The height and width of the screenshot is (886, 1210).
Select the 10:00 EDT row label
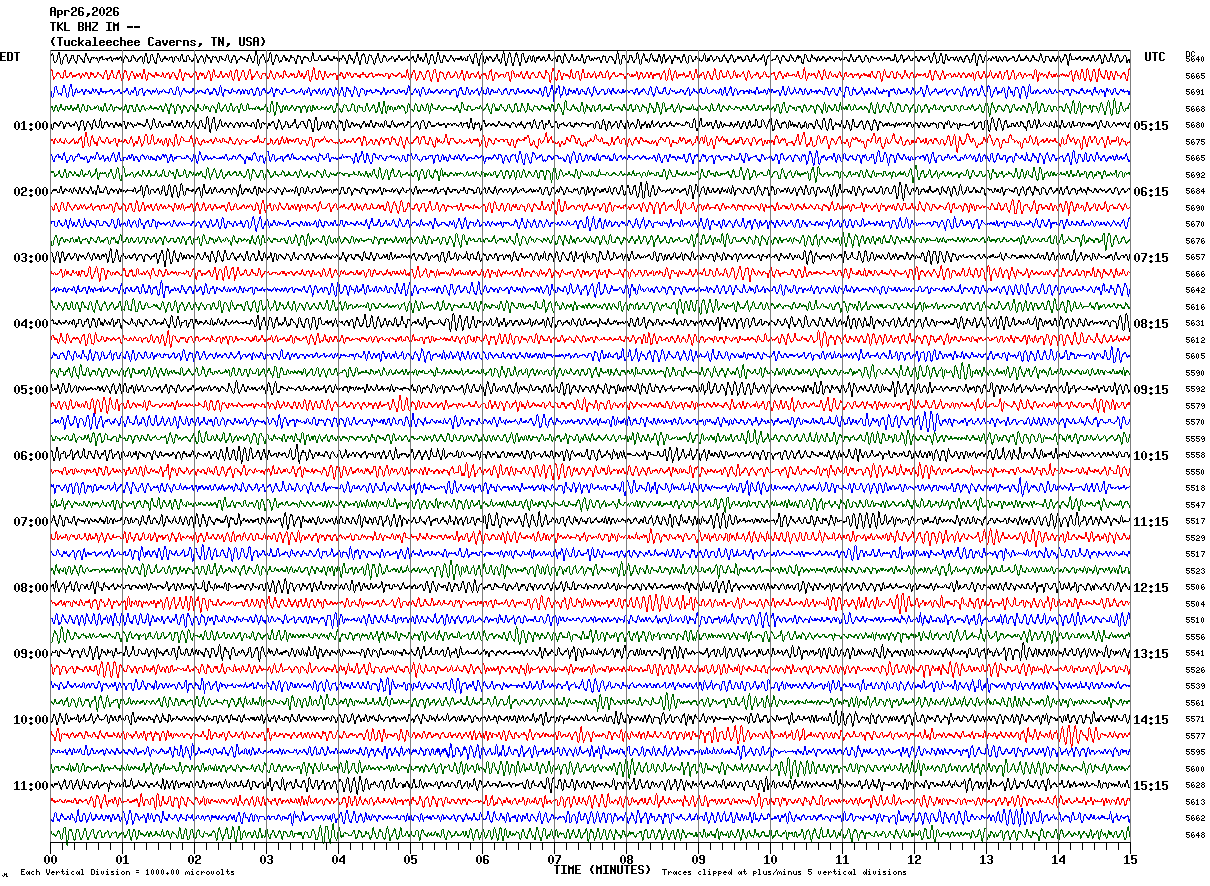[x=30, y=720]
